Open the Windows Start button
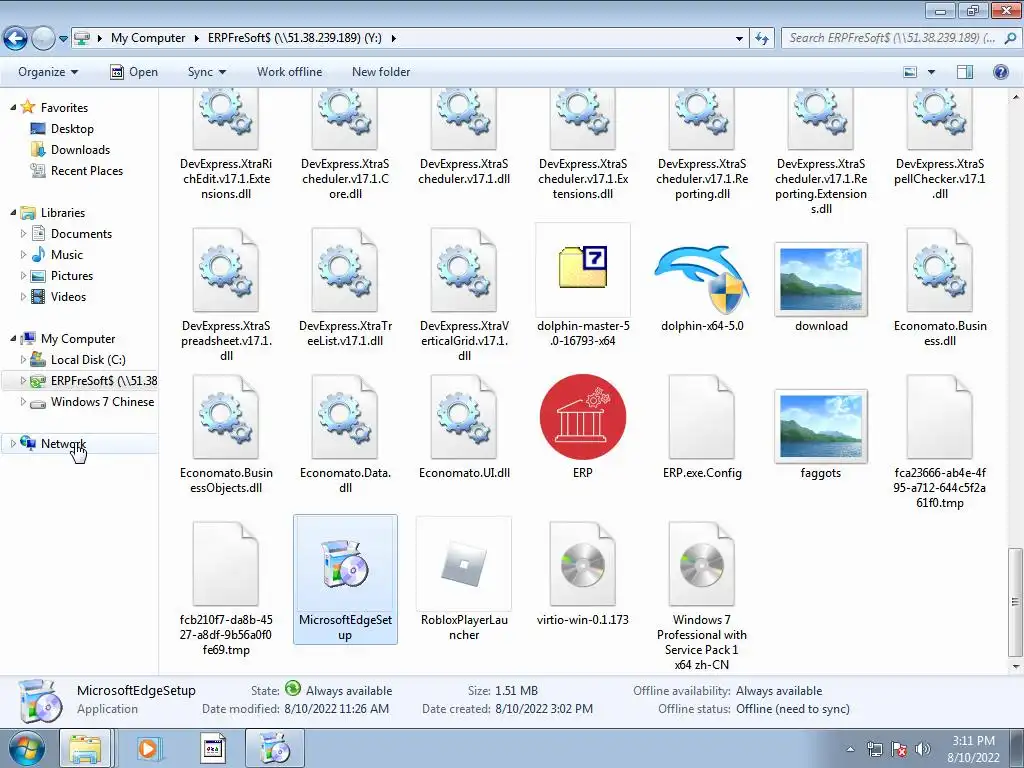This screenshot has width=1024, height=768. (x=25, y=748)
